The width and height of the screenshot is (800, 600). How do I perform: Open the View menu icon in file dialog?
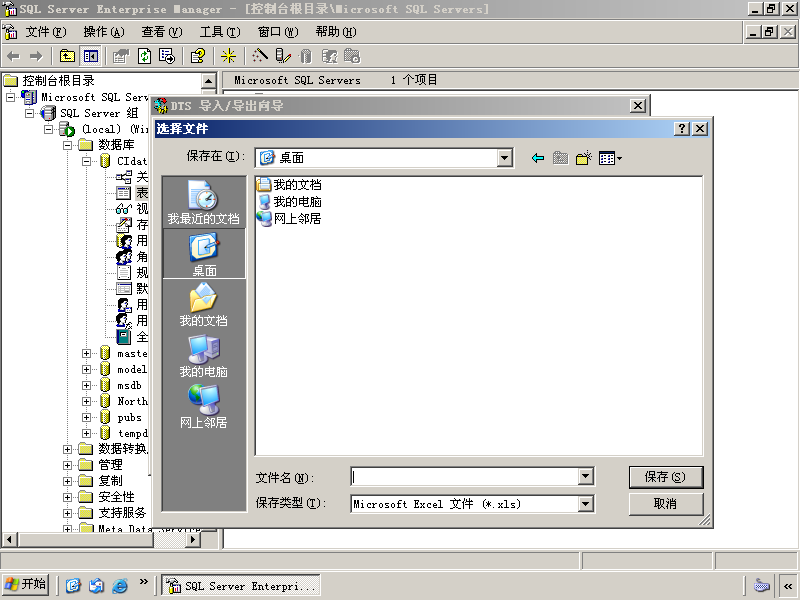point(610,158)
